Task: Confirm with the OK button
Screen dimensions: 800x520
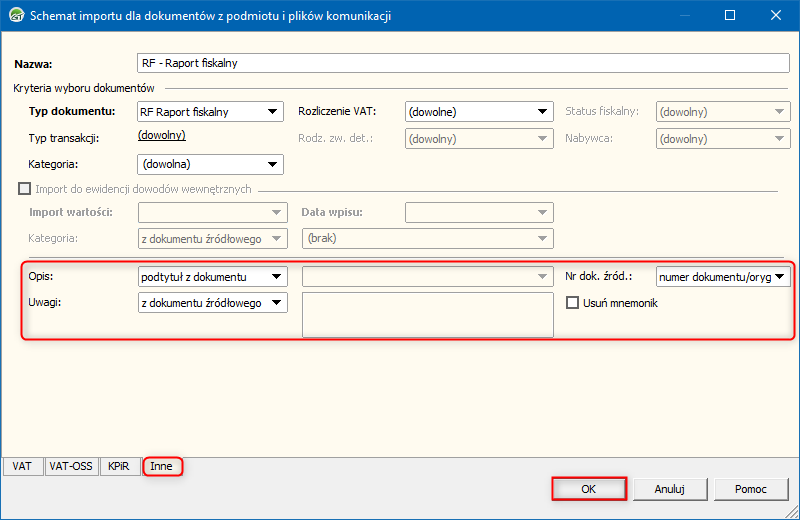Action: [588, 489]
